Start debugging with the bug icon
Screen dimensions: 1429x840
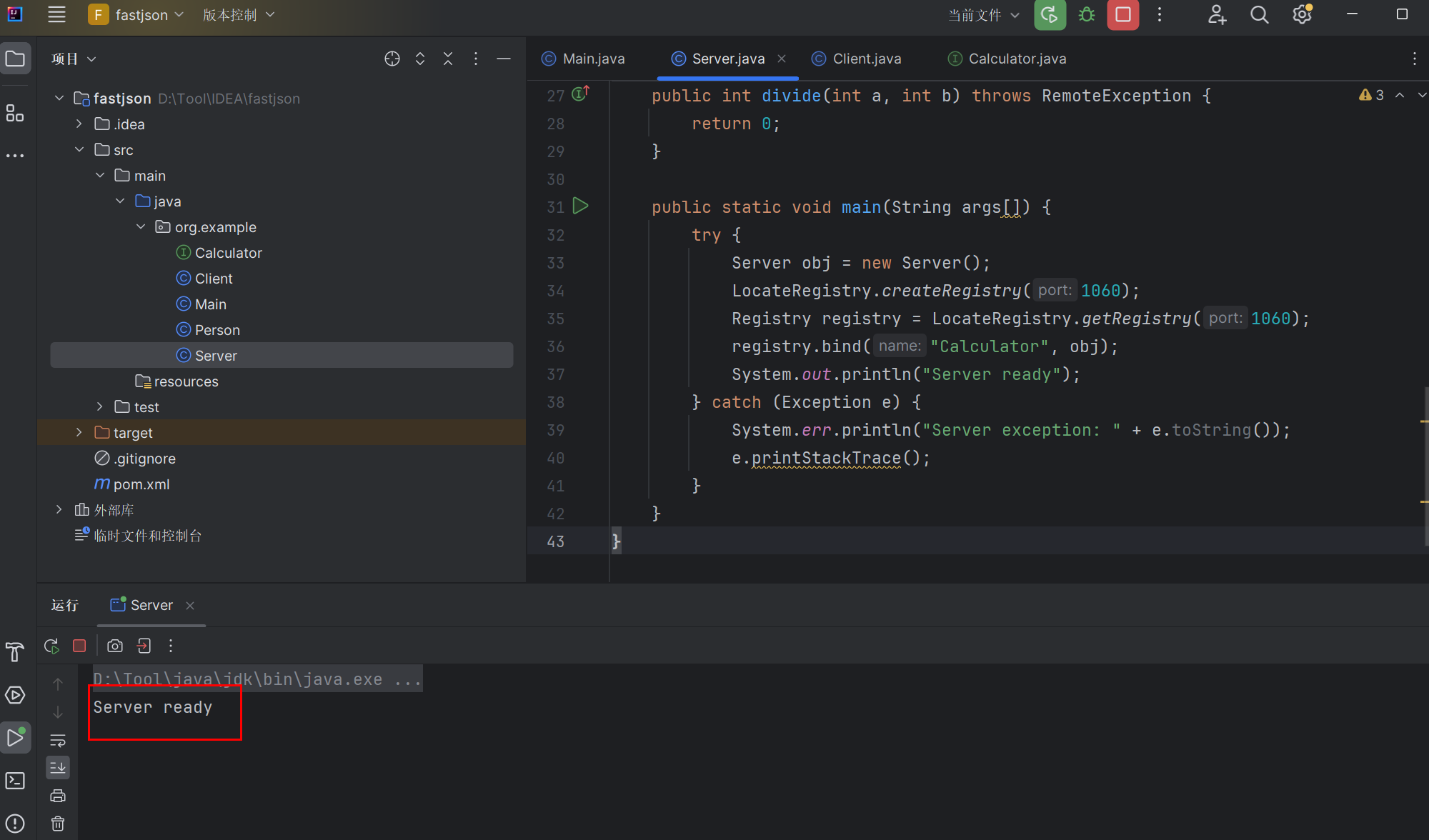pyautogui.click(x=1087, y=14)
